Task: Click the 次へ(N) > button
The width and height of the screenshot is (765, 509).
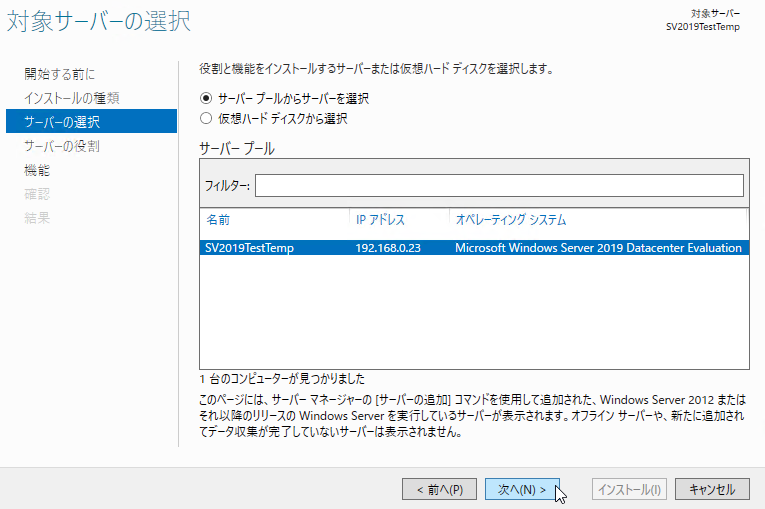Action: click(x=522, y=489)
